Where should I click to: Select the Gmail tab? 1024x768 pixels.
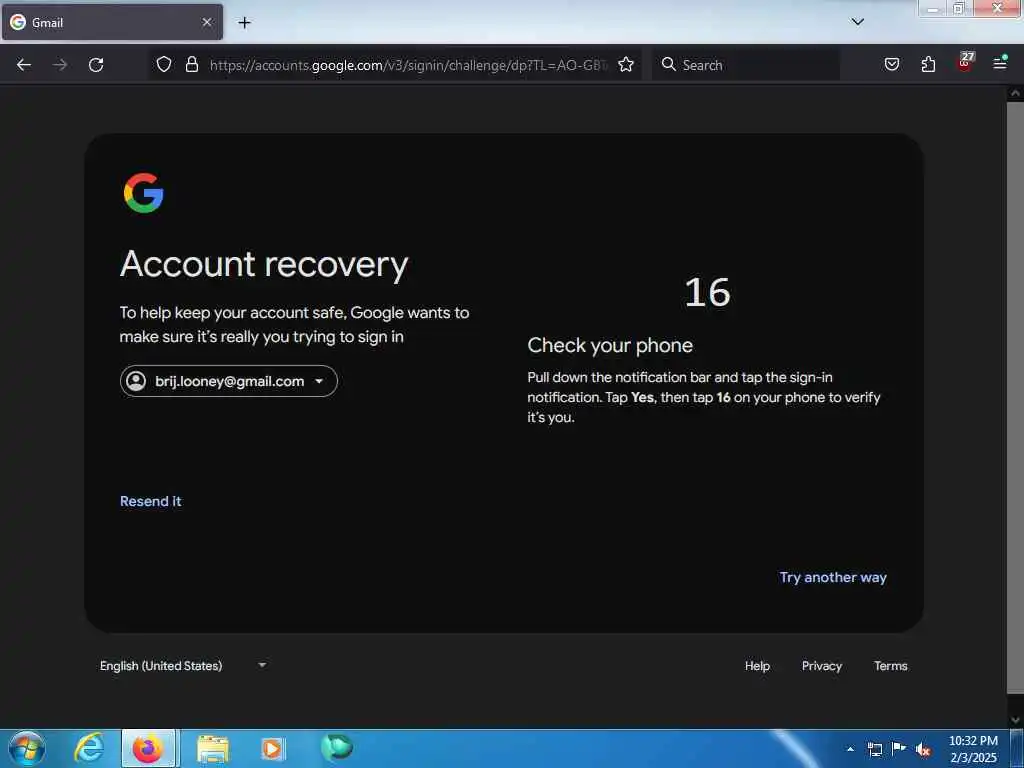tap(112, 23)
